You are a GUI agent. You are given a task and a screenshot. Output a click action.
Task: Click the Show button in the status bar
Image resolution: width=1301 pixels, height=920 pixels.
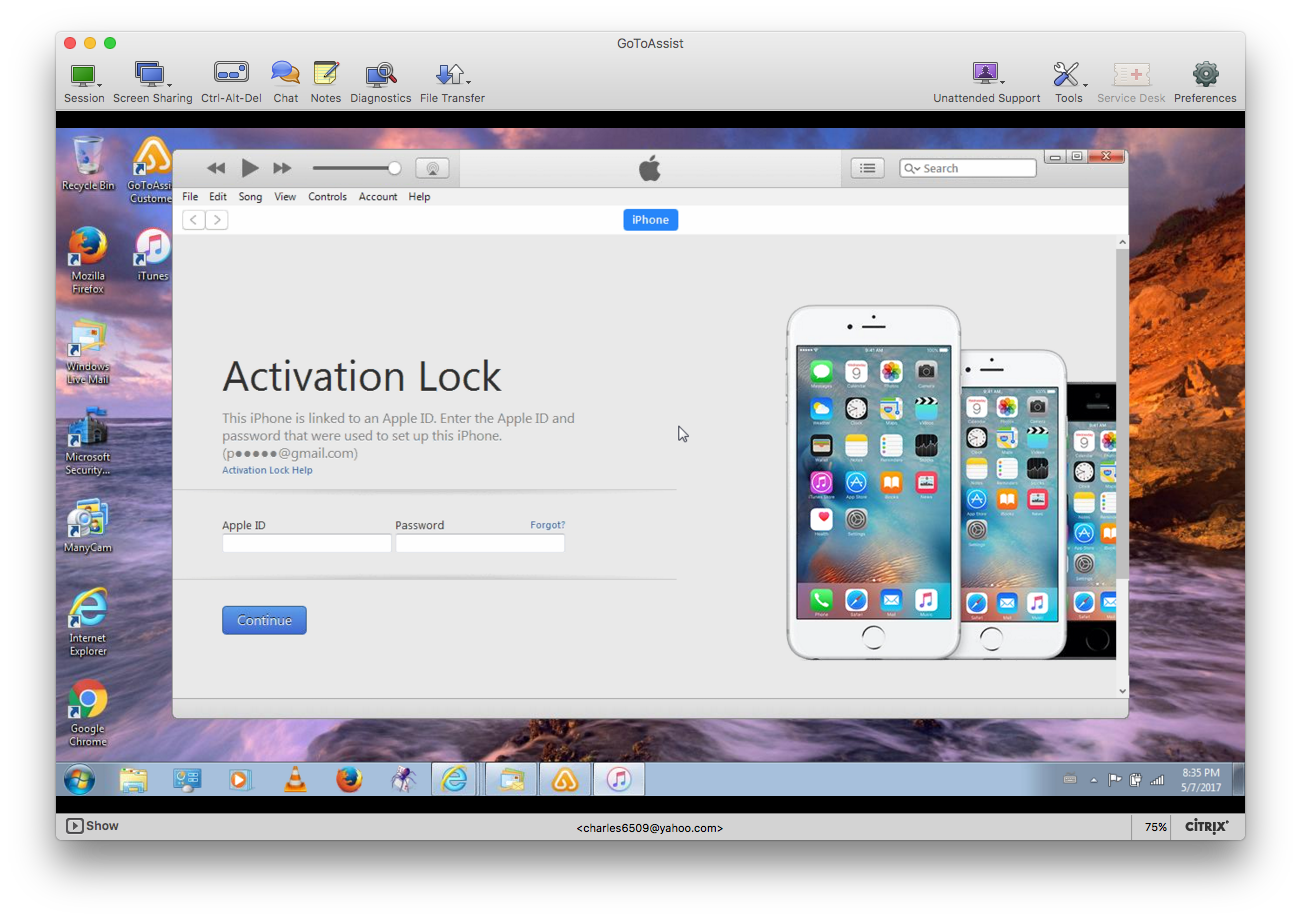[92, 826]
